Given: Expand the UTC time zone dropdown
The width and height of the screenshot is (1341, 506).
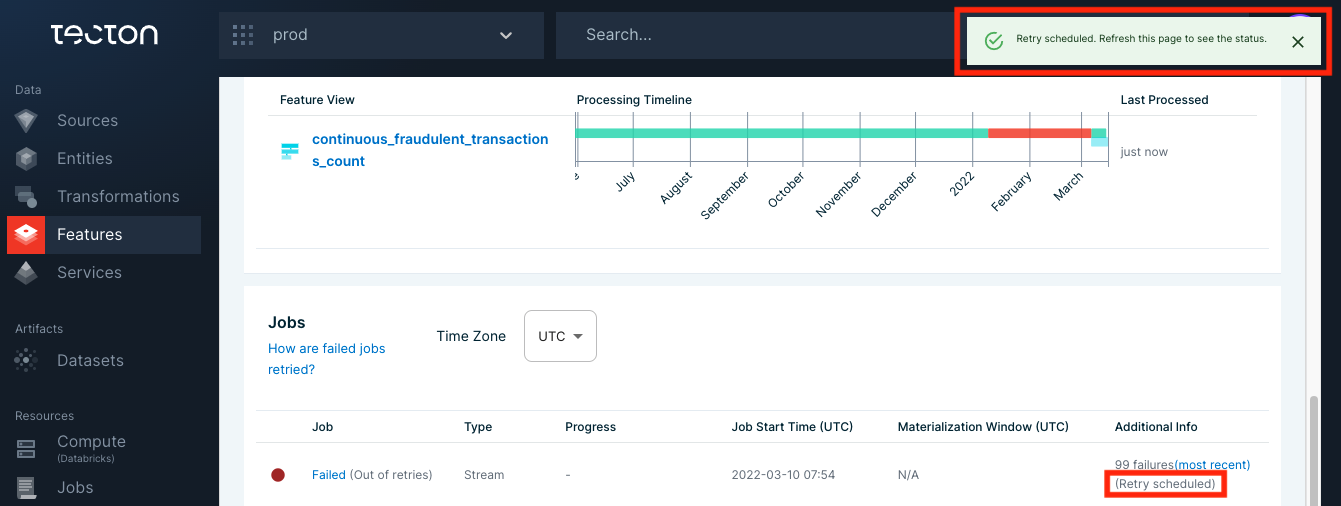Looking at the screenshot, I should [560, 337].
